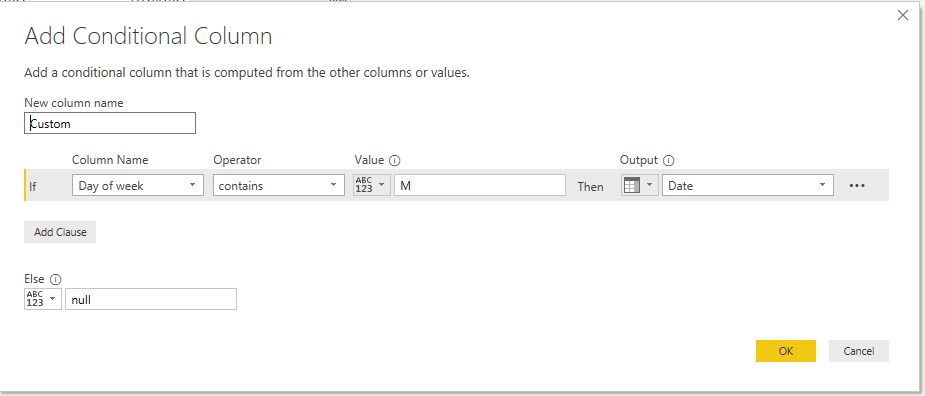Open the Output type selector showing a table icon

[639, 185]
